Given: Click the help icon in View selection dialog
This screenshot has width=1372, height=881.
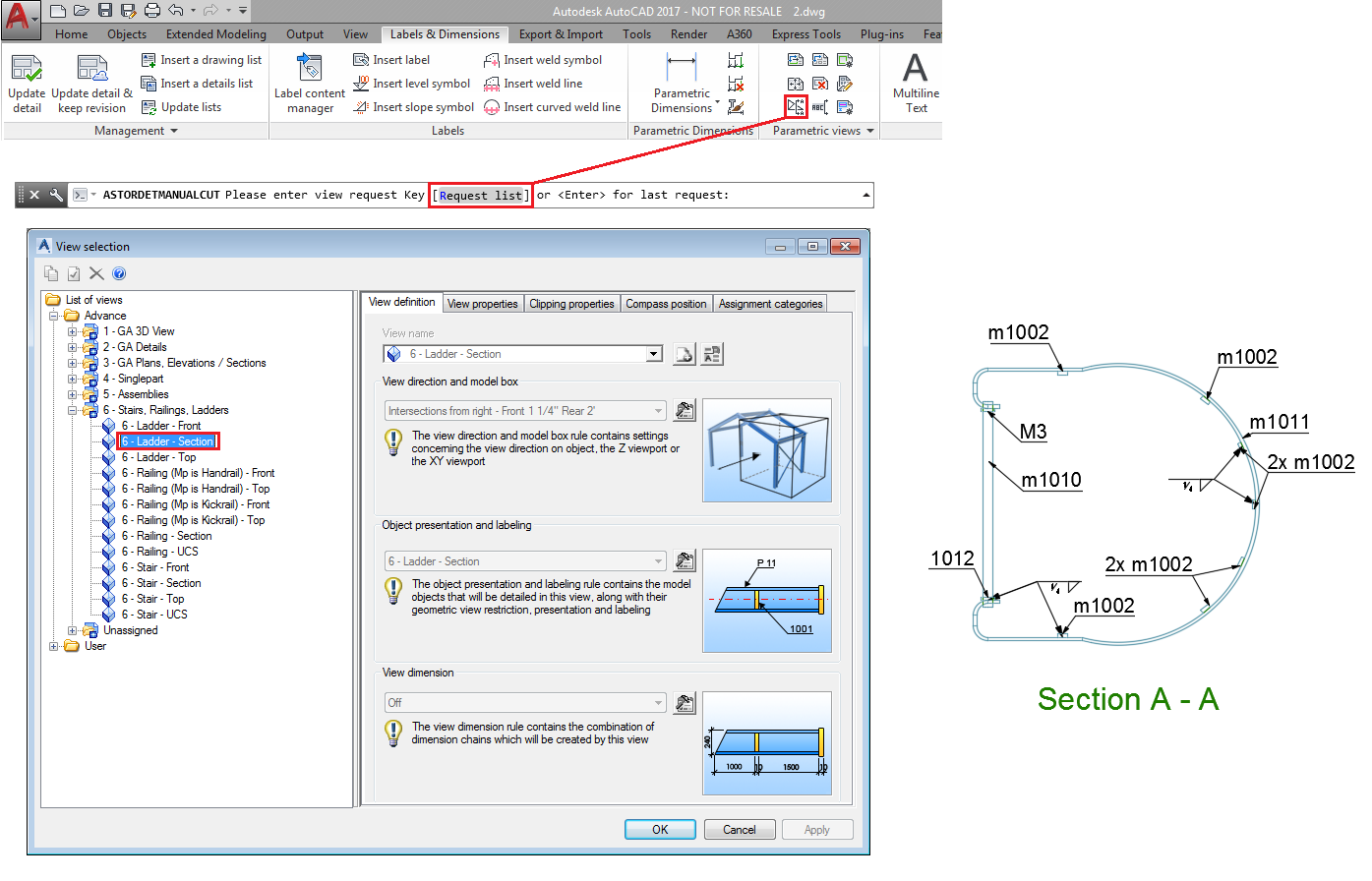Looking at the screenshot, I should 119,273.
